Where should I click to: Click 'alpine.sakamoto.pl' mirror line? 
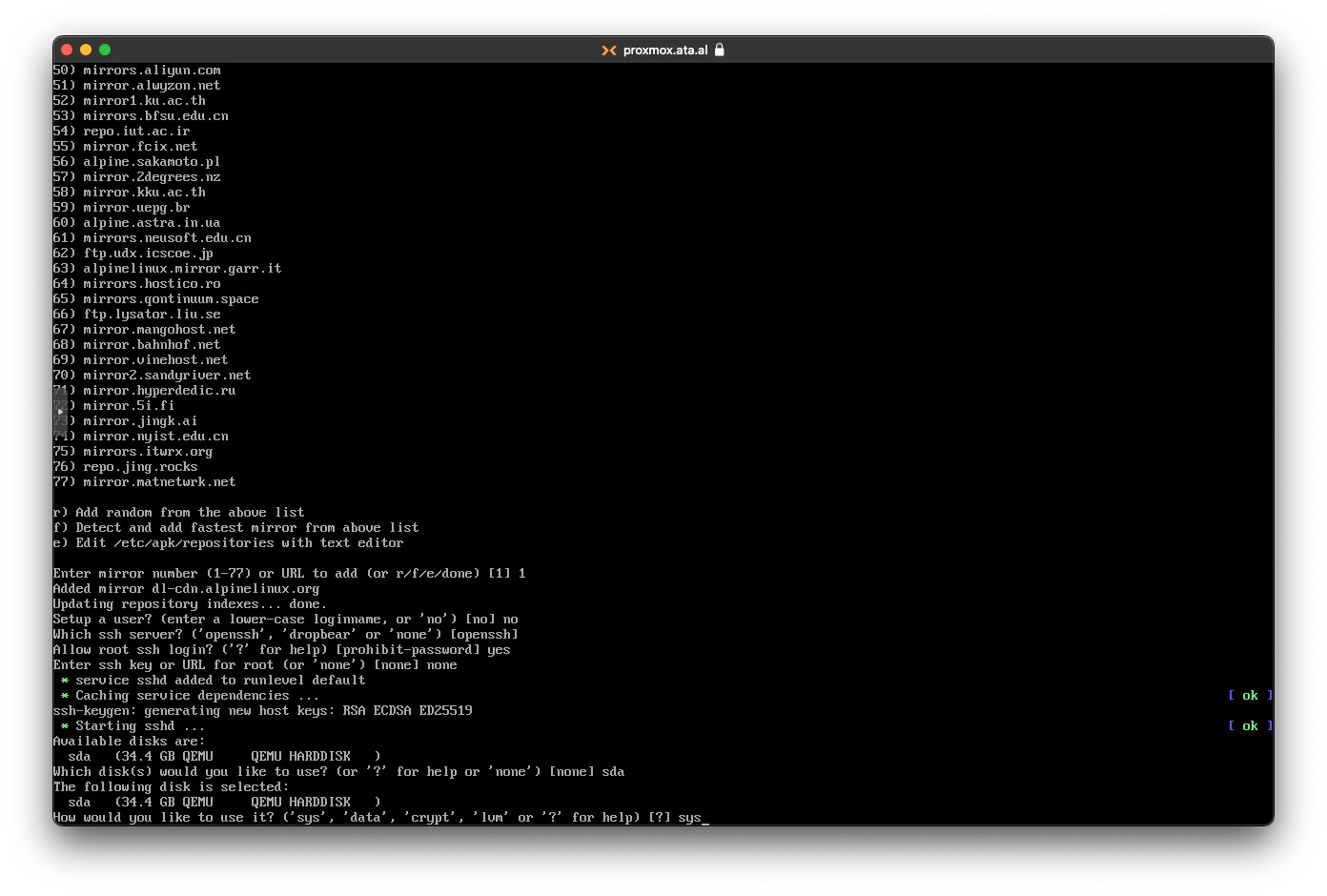click(x=137, y=162)
